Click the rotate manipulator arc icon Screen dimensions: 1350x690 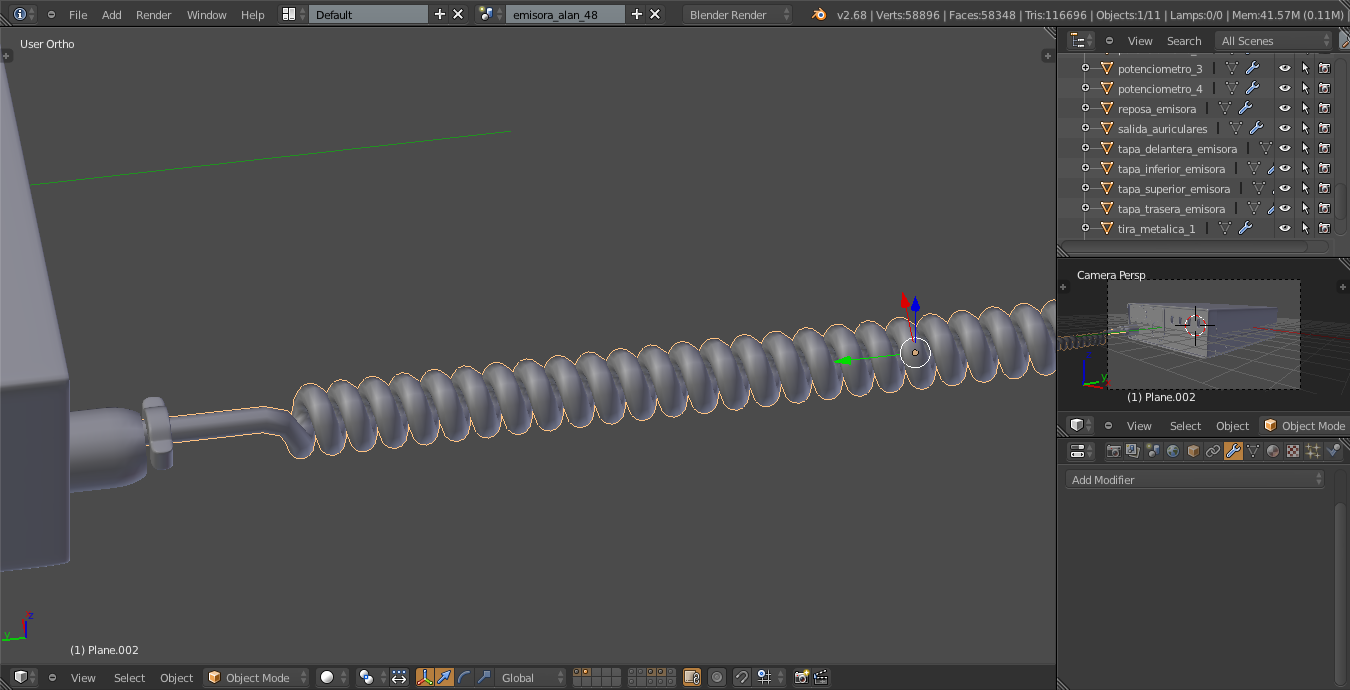464,677
